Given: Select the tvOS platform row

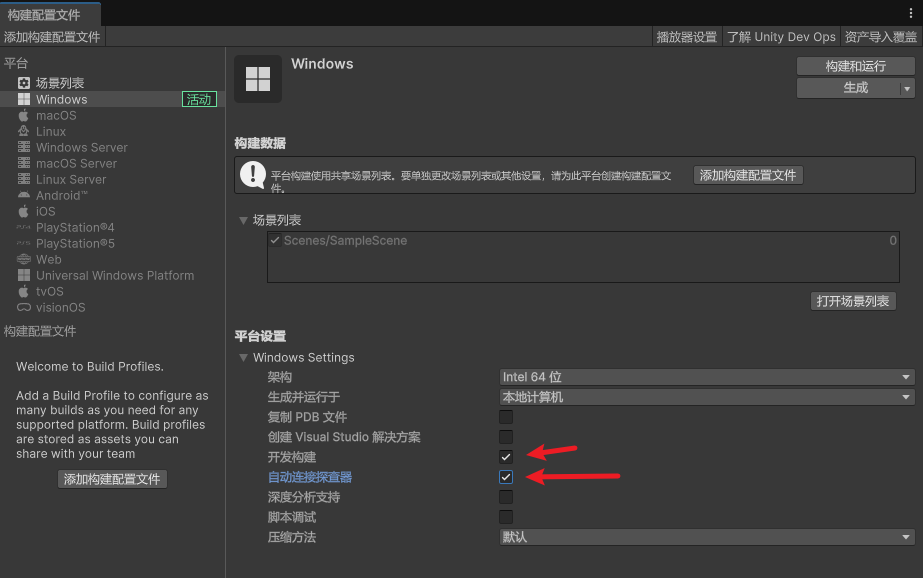Looking at the screenshot, I should pos(112,291).
